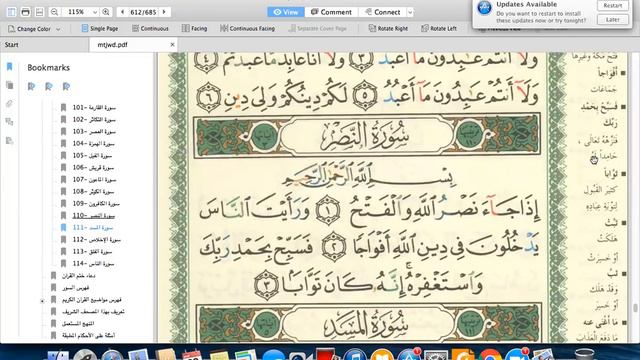Image resolution: width=640 pixels, height=360 pixels.
Task: Open bookmark numbered 109
Action: pos(96,203)
